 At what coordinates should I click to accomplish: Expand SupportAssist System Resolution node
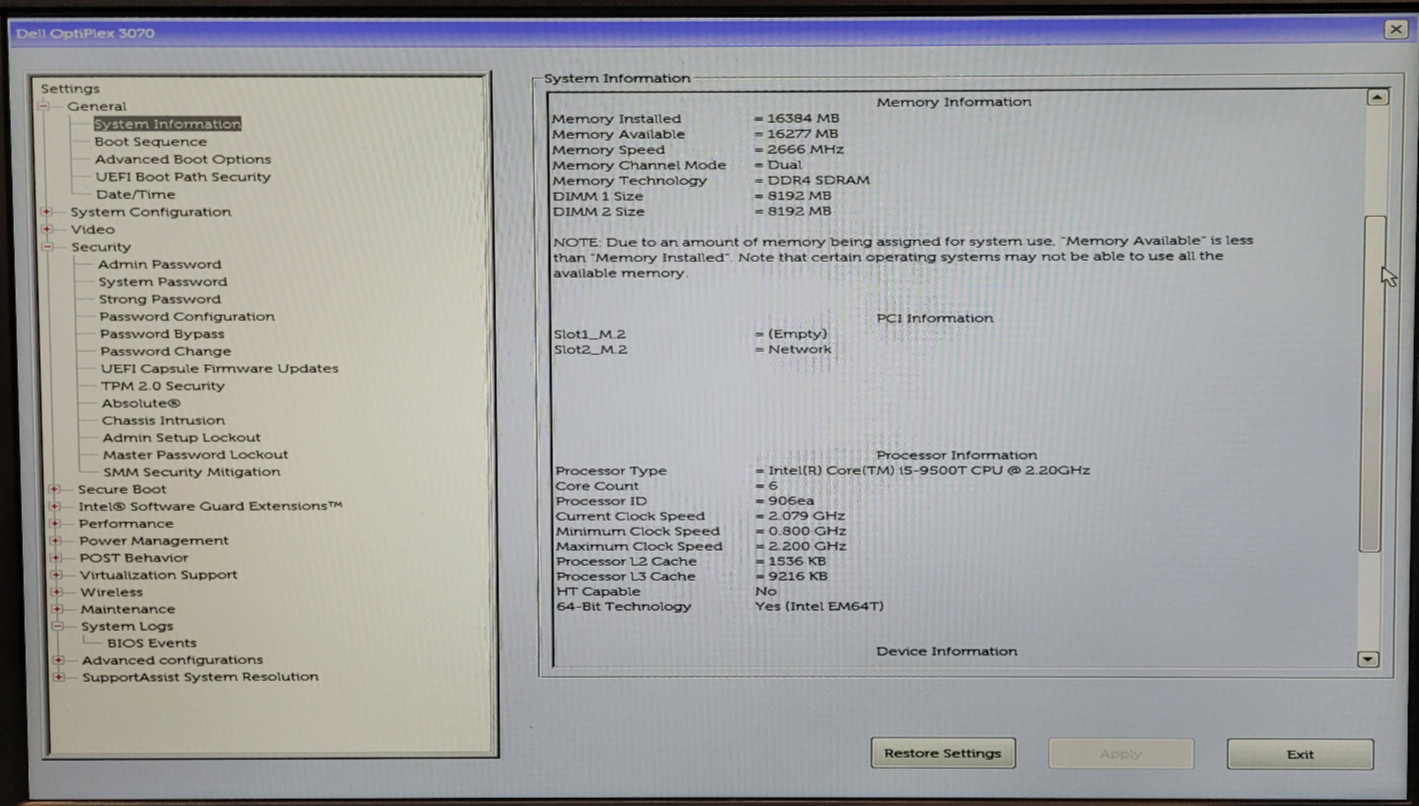tap(59, 677)
